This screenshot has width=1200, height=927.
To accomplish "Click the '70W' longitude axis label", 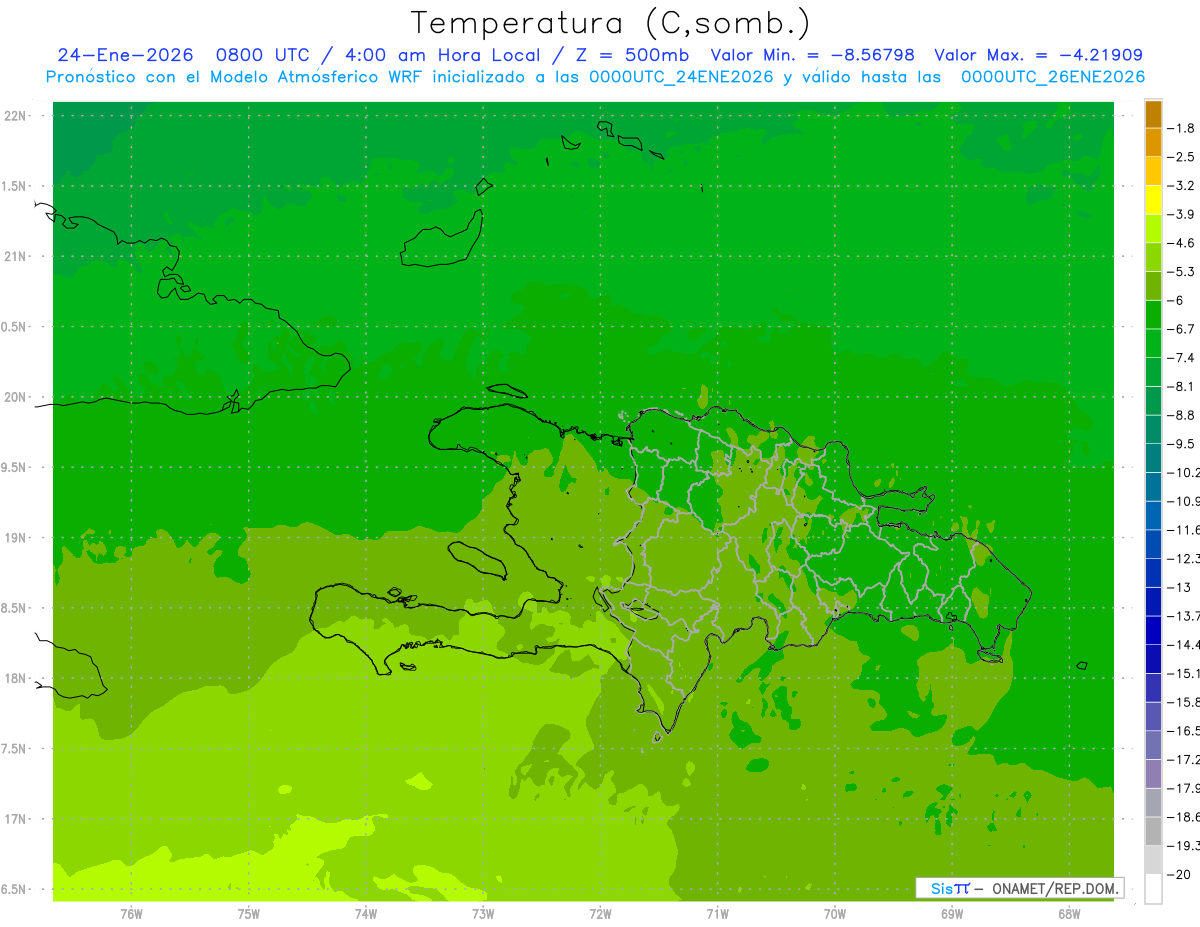I will tap(835, 913).
